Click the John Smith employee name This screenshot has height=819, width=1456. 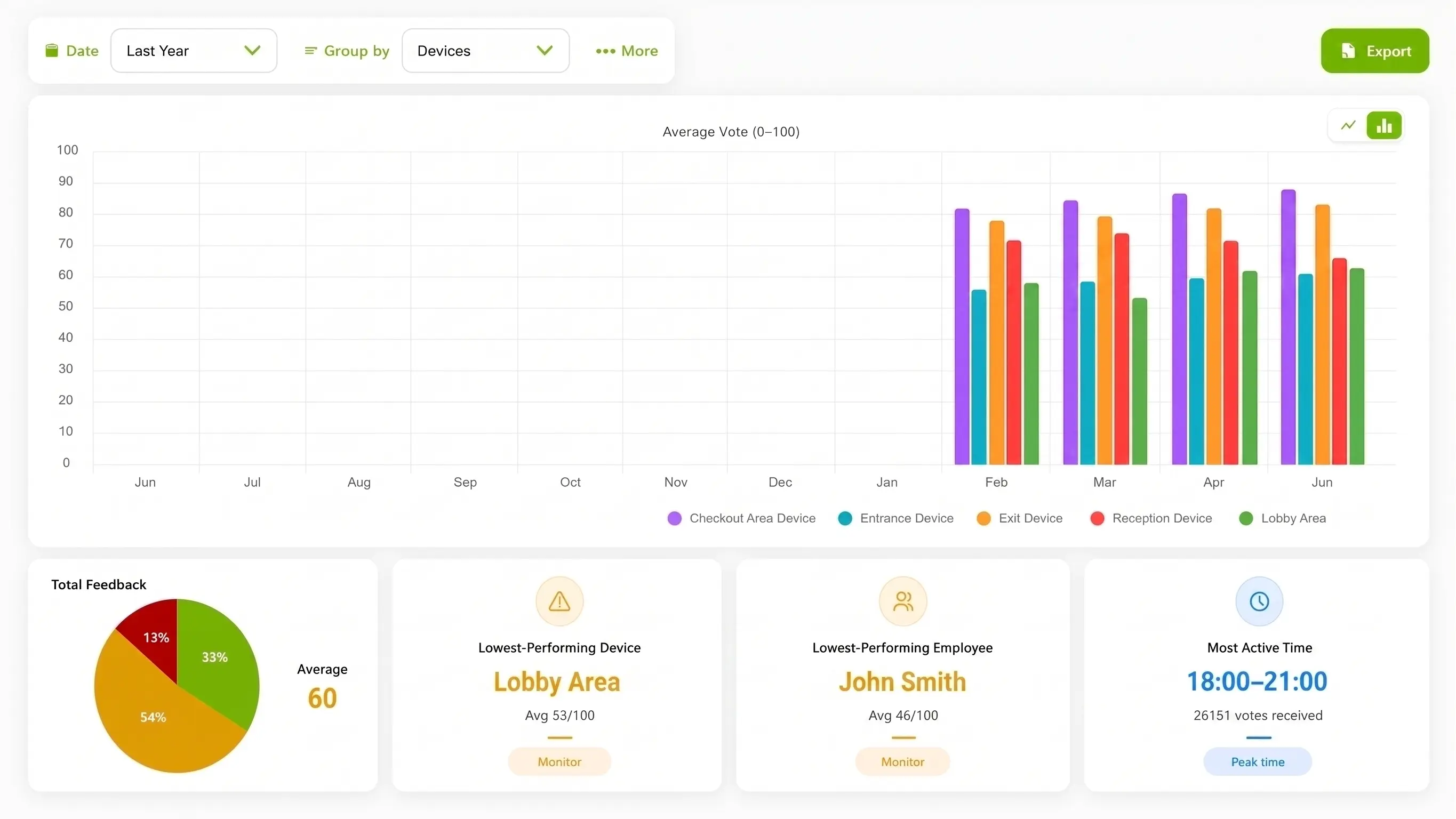pos(902,681)
